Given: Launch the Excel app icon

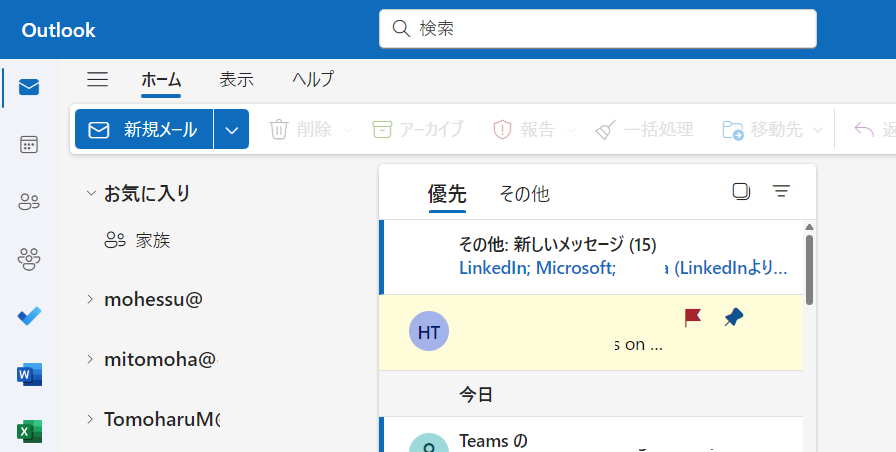Looking at the screenshot, I should (x=29, y=431).
